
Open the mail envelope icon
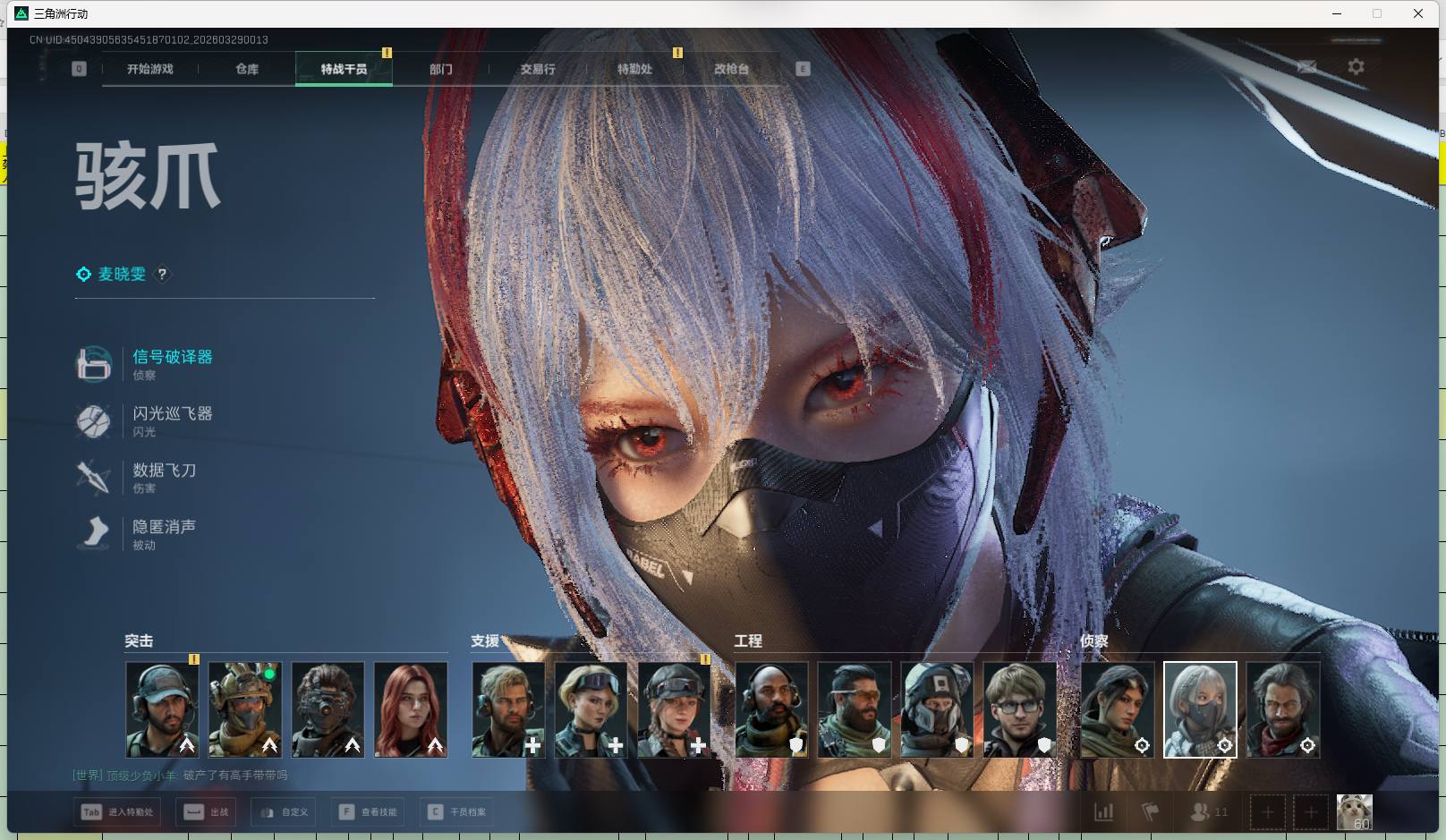1306,67
